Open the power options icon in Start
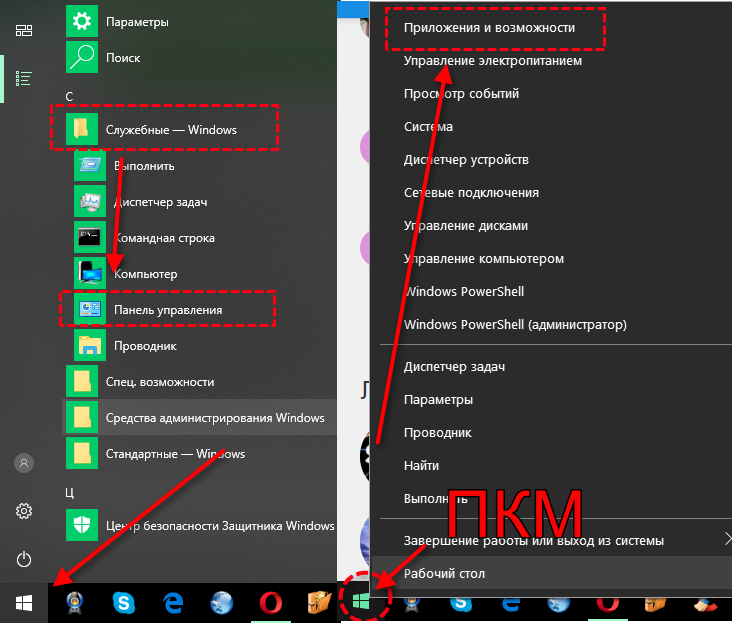Image resolution: width=732 pixels, height=623 pixels. [24, 559]
